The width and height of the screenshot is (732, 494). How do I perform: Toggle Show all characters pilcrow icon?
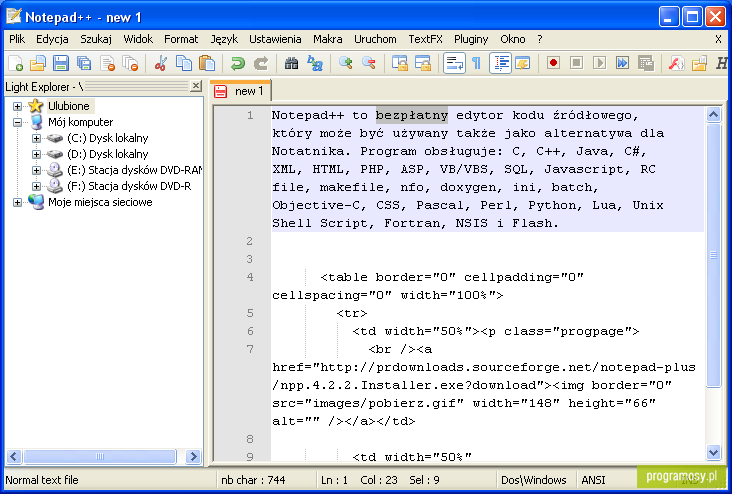coord(477,63)
